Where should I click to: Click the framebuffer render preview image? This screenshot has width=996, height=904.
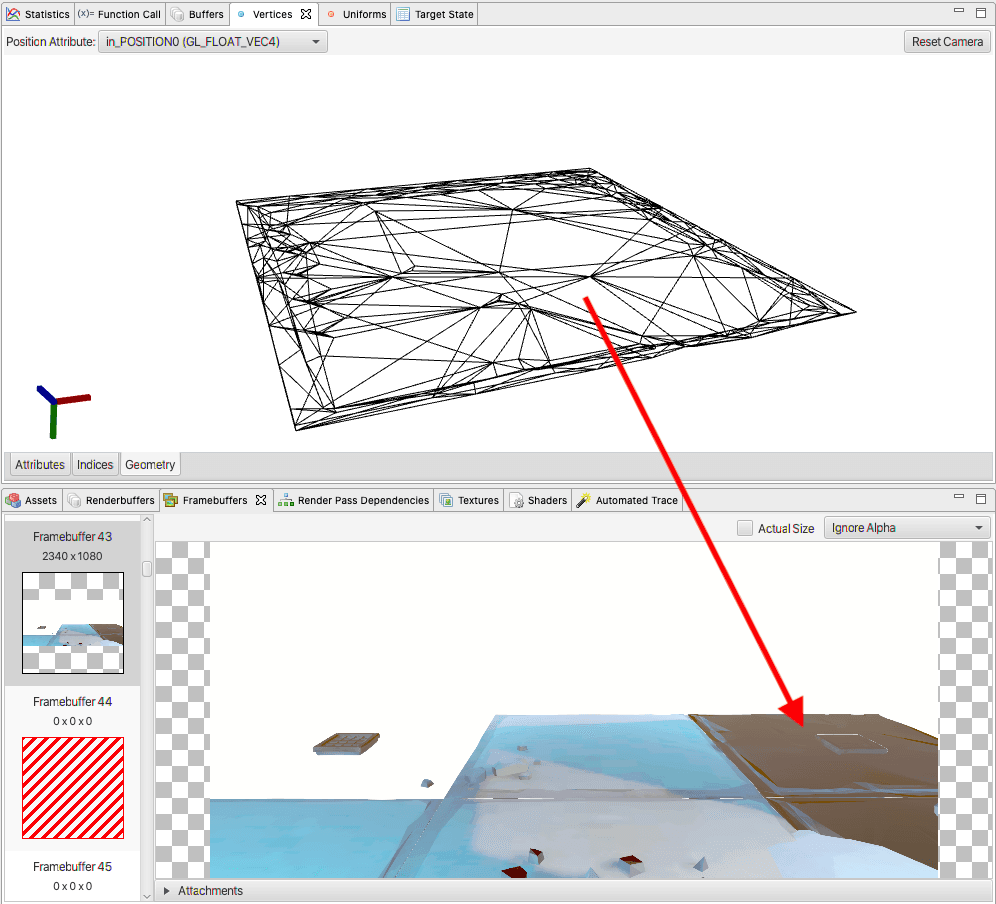(574, 710)
